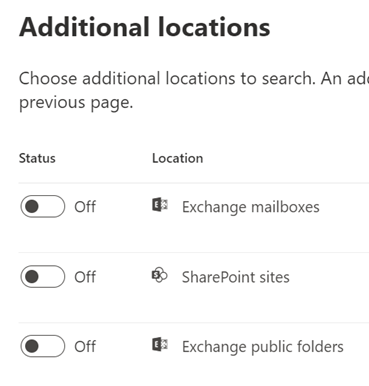The width and height of the screenshot is (369, 386).
Task: Click the Off label for Exchange public folders
Action: pyautogui.click(x=85, y=346)
